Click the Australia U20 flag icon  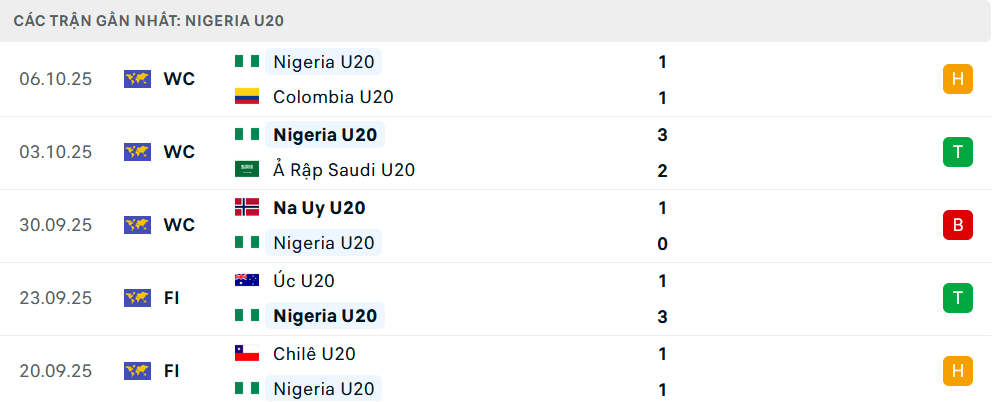pyautogui.click(x=246, y=280)
